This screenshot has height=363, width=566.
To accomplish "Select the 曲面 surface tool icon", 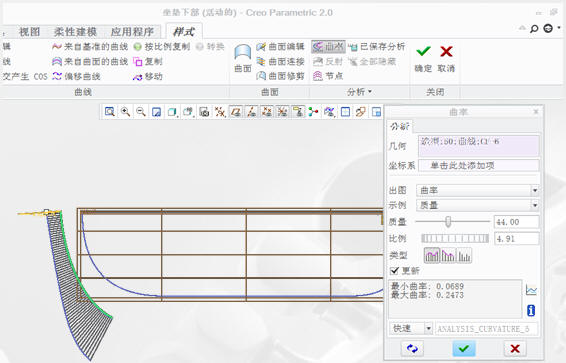I will point(243,53).
